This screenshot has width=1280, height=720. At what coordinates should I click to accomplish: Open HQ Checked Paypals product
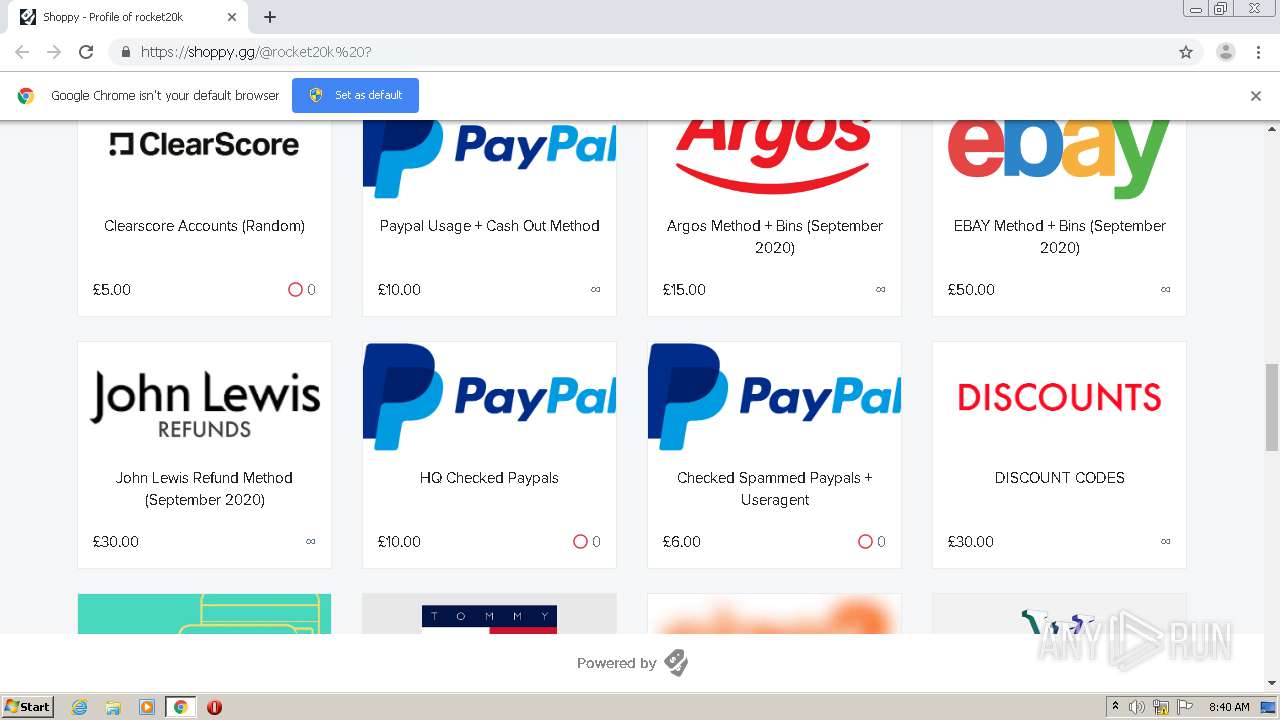click(x=489, y=478)
